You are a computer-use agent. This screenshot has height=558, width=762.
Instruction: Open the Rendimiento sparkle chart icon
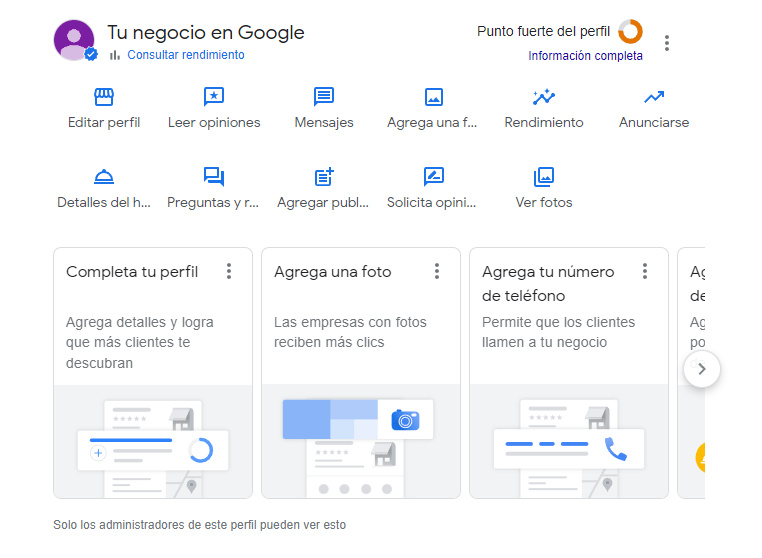pyautogui.click(x=544, y=97)
